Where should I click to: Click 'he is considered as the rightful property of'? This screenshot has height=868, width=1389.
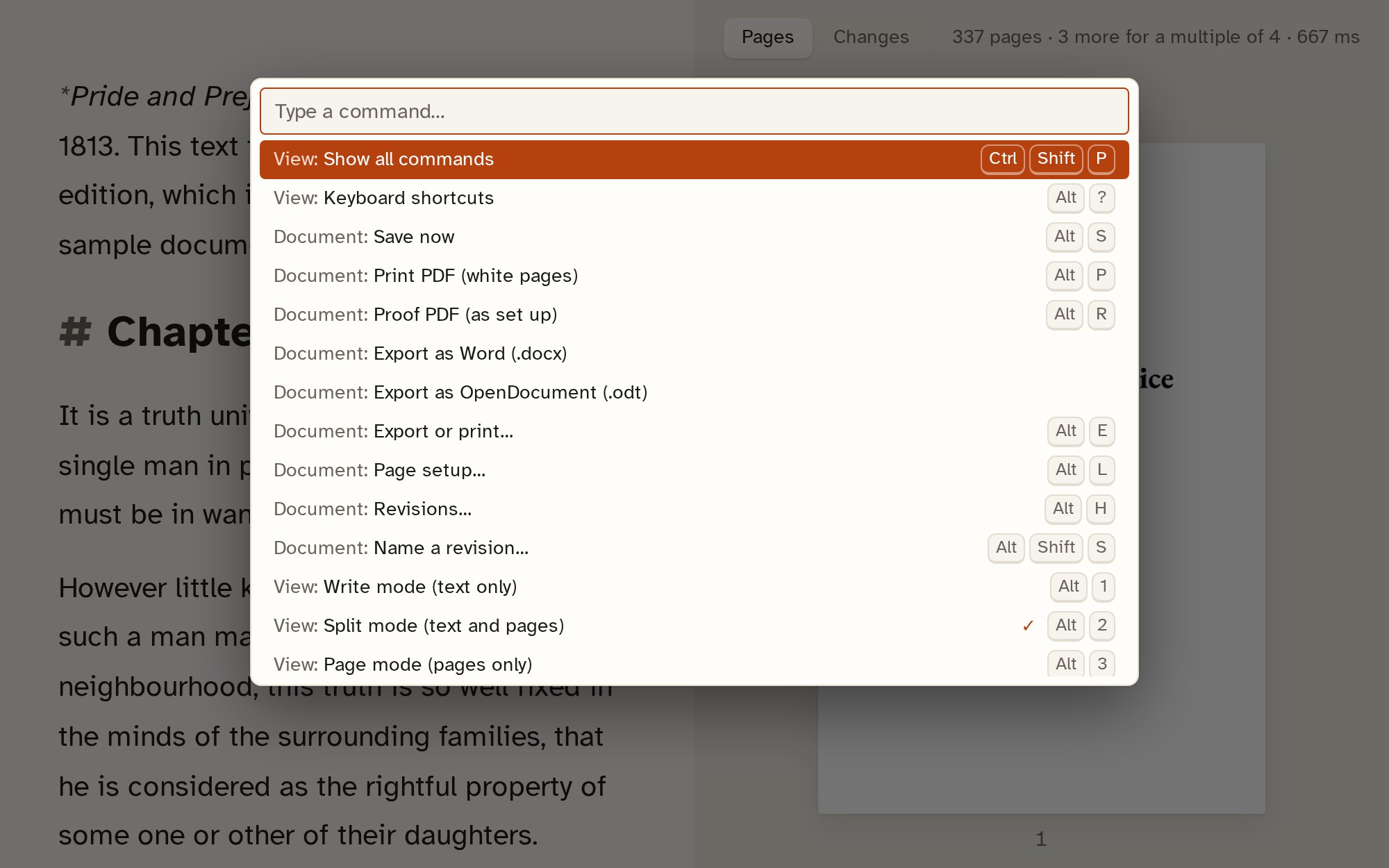click(332, 787)
